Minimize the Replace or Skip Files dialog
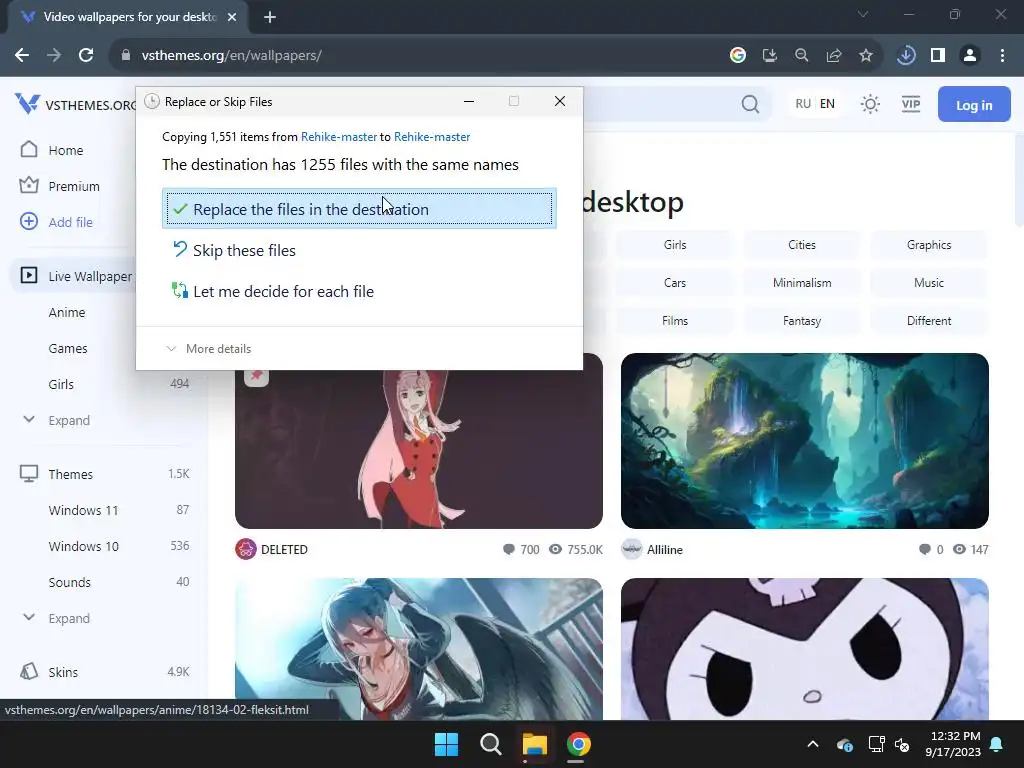Viewport: 1024px width, 768px height. tap(469, 101)
